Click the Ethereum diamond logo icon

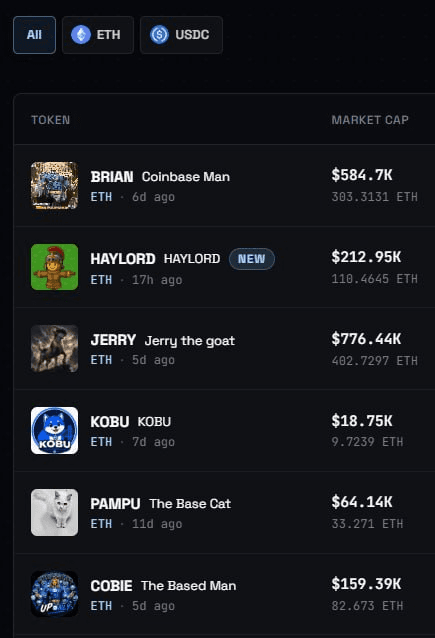(81, 35)
